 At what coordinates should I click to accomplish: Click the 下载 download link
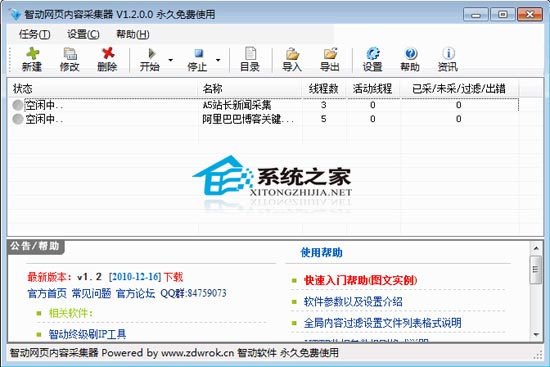click(173, 277)
